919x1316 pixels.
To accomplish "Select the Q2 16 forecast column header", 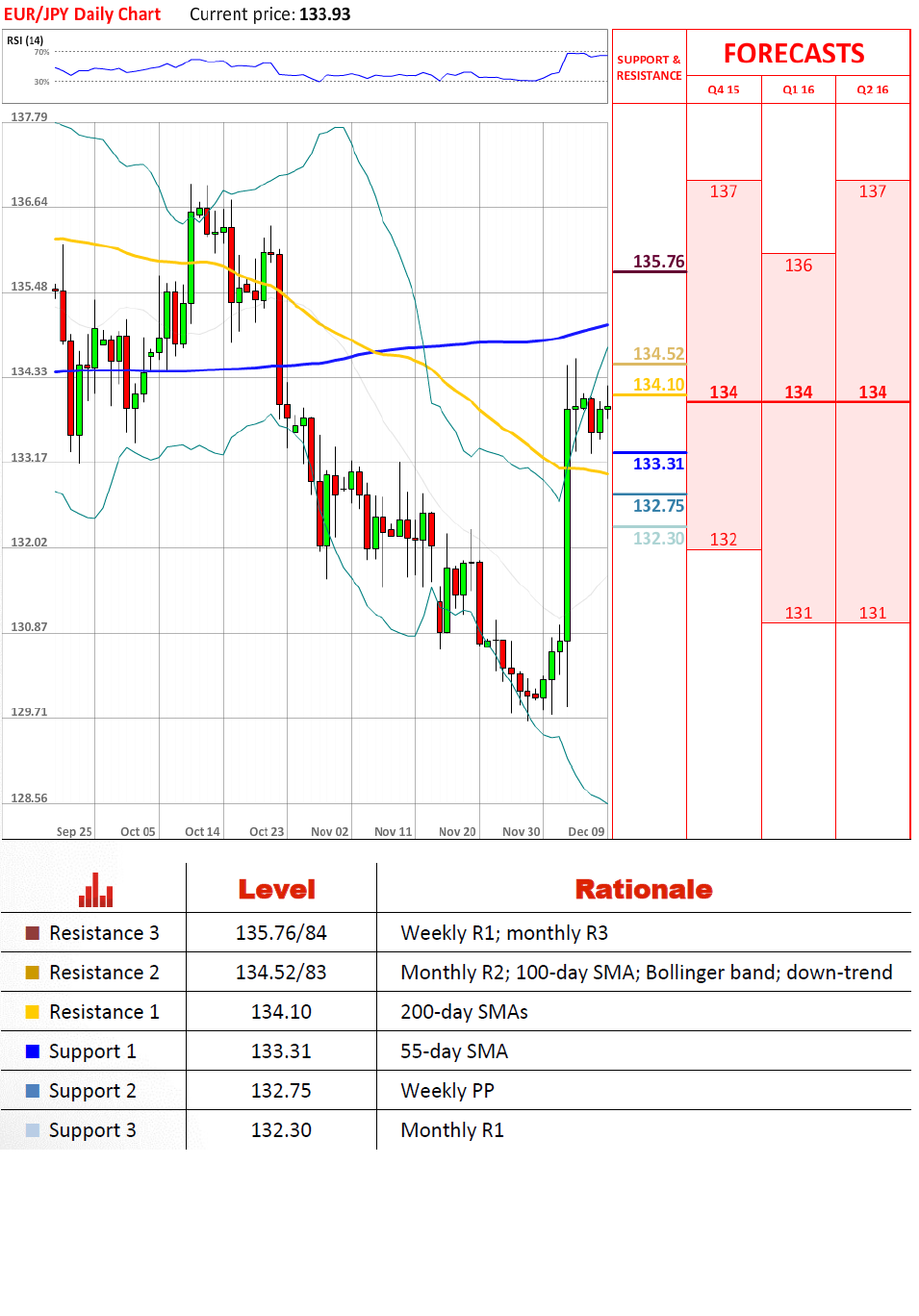I will [873, 89].
